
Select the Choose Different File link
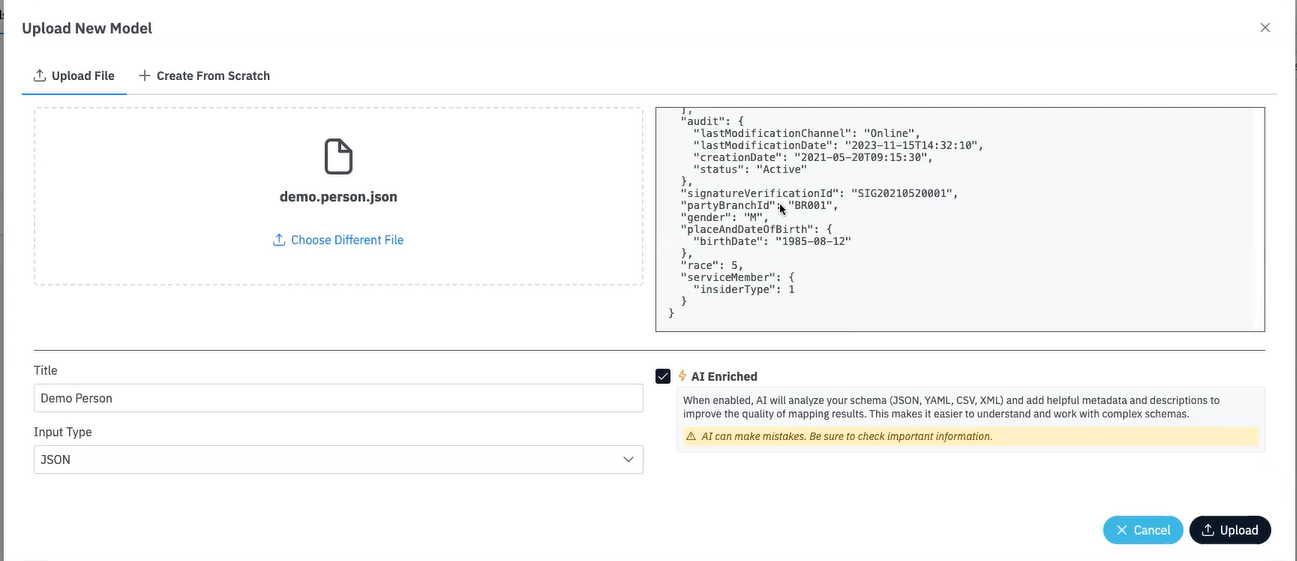coord(347,240)
